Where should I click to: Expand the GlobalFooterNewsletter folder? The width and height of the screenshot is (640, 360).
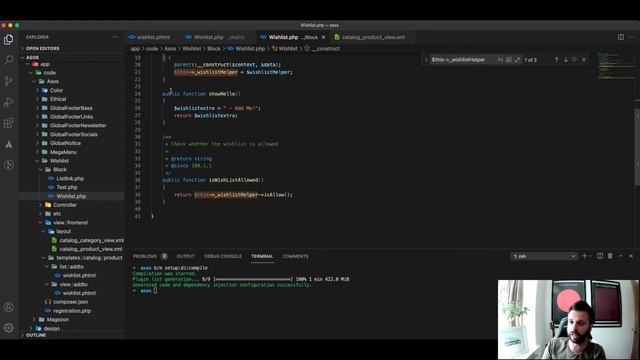tap(78, 125)
